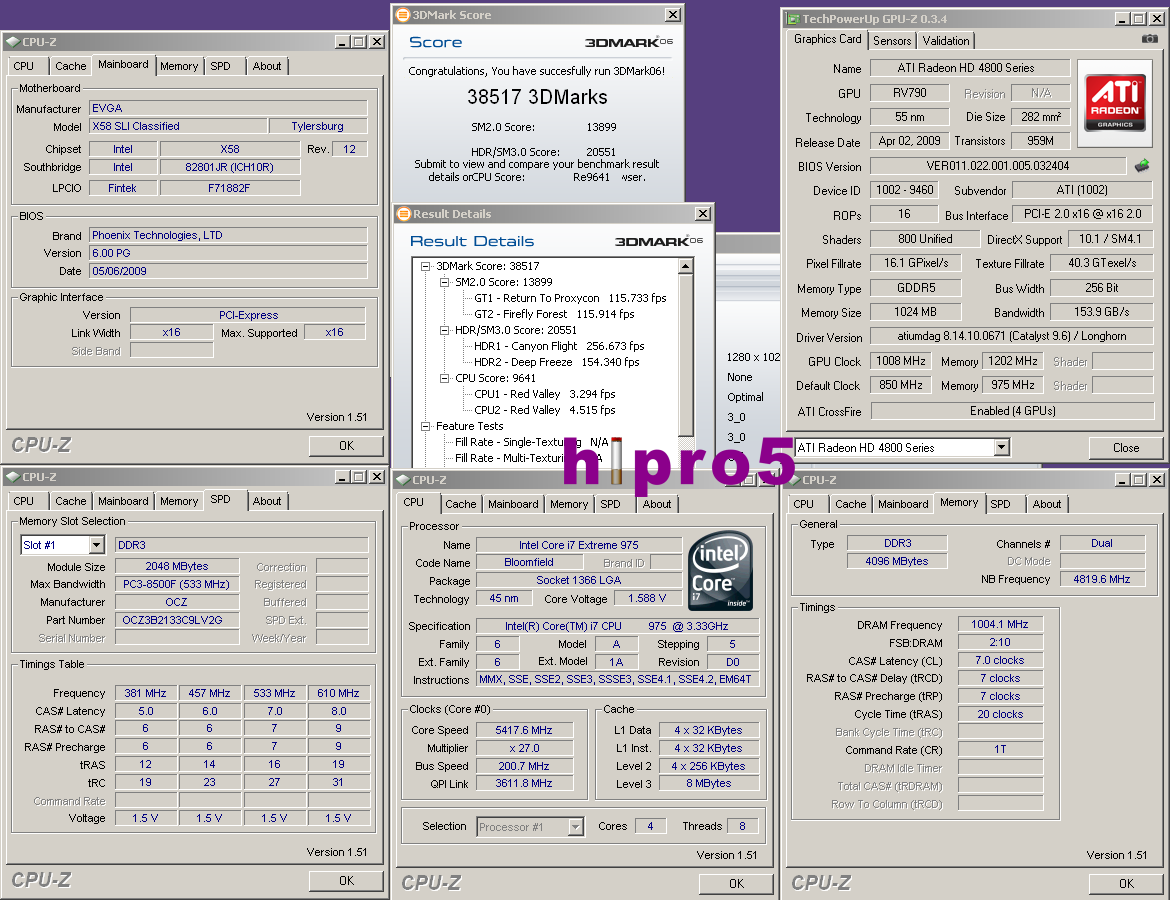Image resolution: width=1170 pixels, height=900 pixels.
Task: Click OK in CPU-Z SPD window
Action: [x=346, y=881]
